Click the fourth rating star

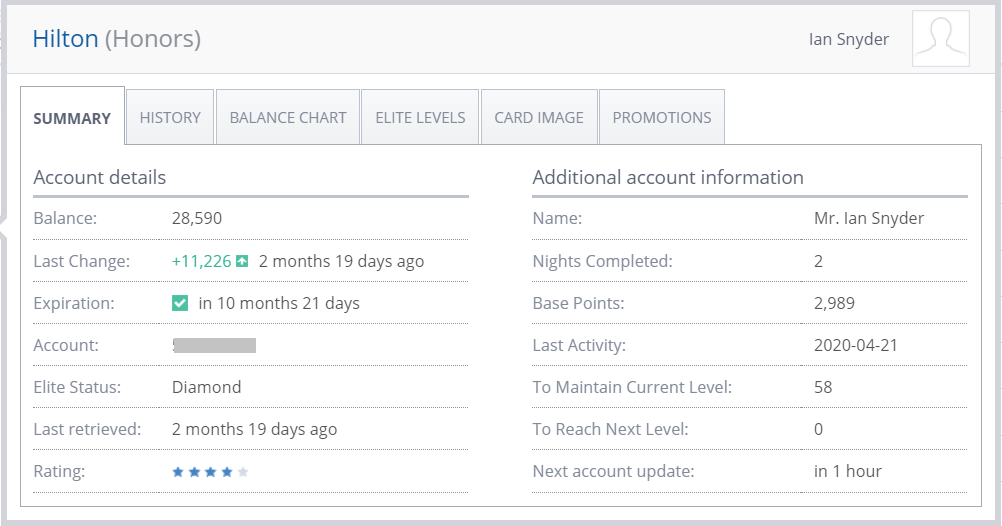coord(227,472)
